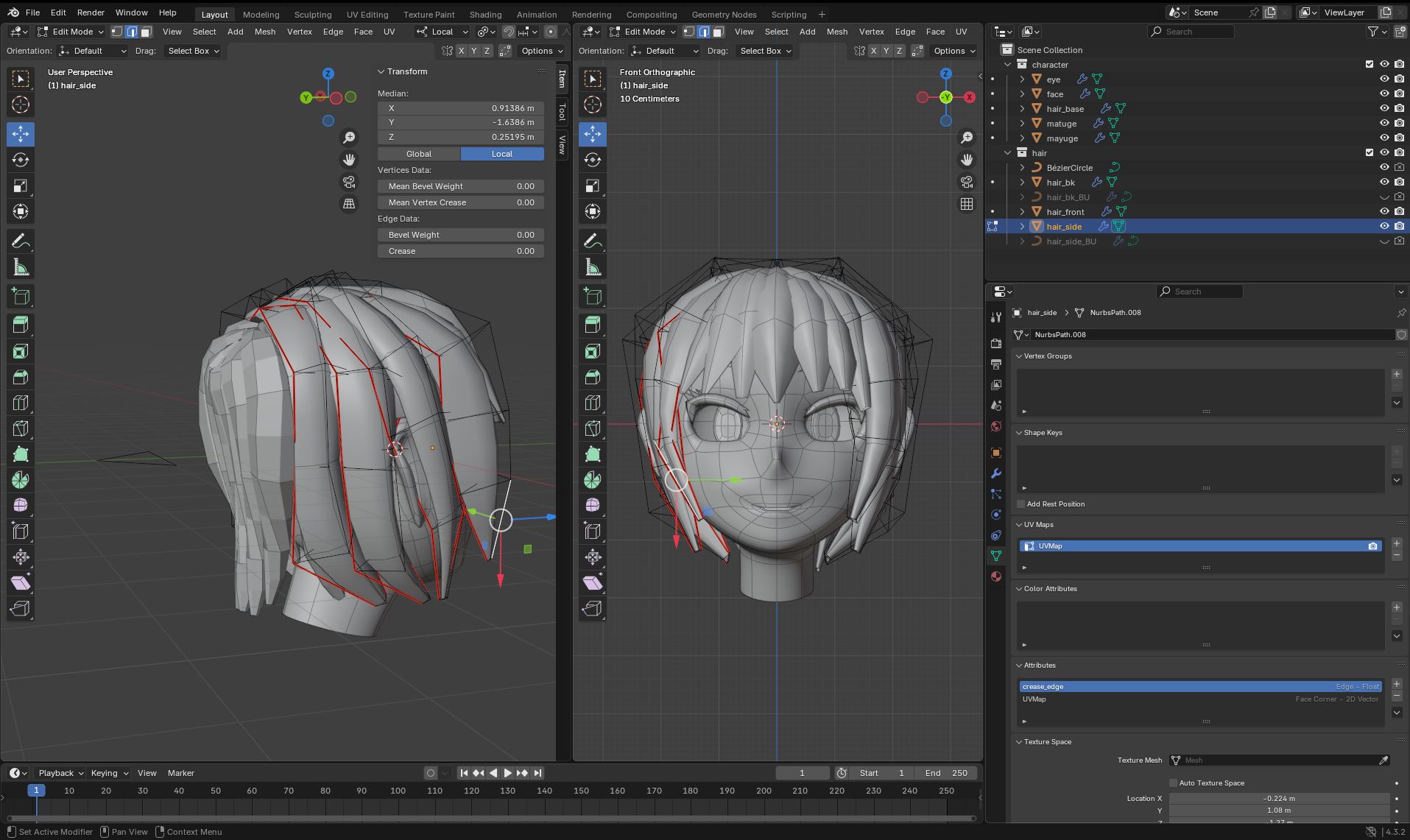Enable the Add Rest Position checkbox
The image size is (1410, 840).
point(1021,504)
